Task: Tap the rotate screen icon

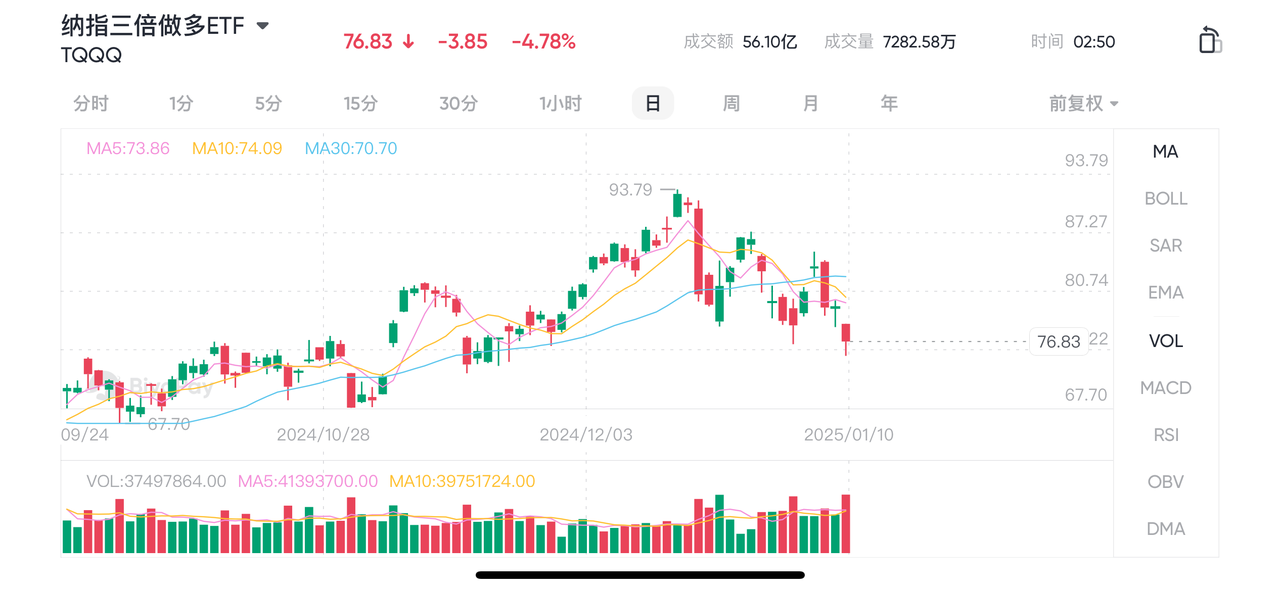Action: click(1210, 40)
